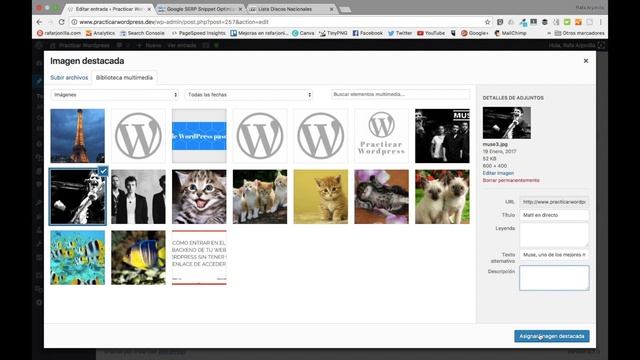Select the single blue-yellow fish thumbnail
Image resolution: width=640 pixels, height=360 pixels.
[138, 258]
